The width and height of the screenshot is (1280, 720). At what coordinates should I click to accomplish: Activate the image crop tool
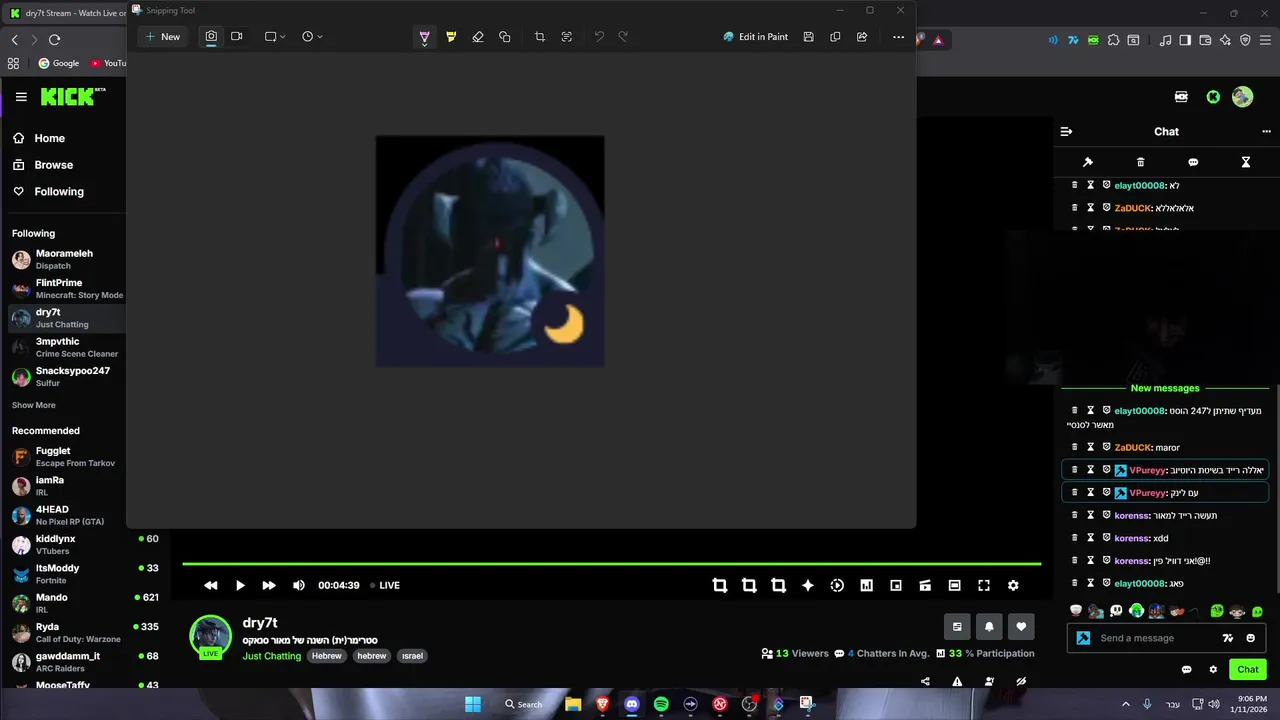[x=540, y=37]
